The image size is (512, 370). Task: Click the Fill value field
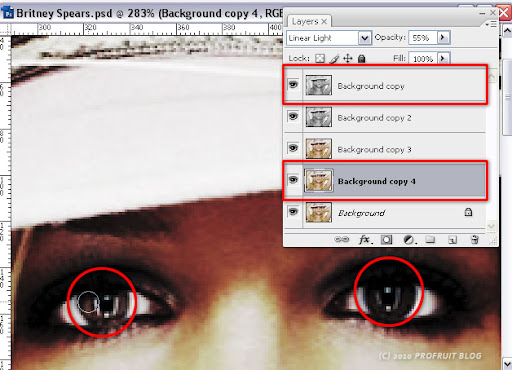click(x=423, y=59)
